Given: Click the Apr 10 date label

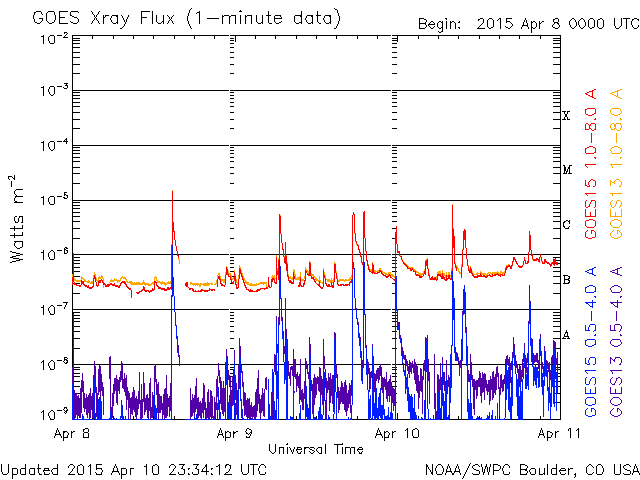Looking at the screenshot, I should pos(397,433).
